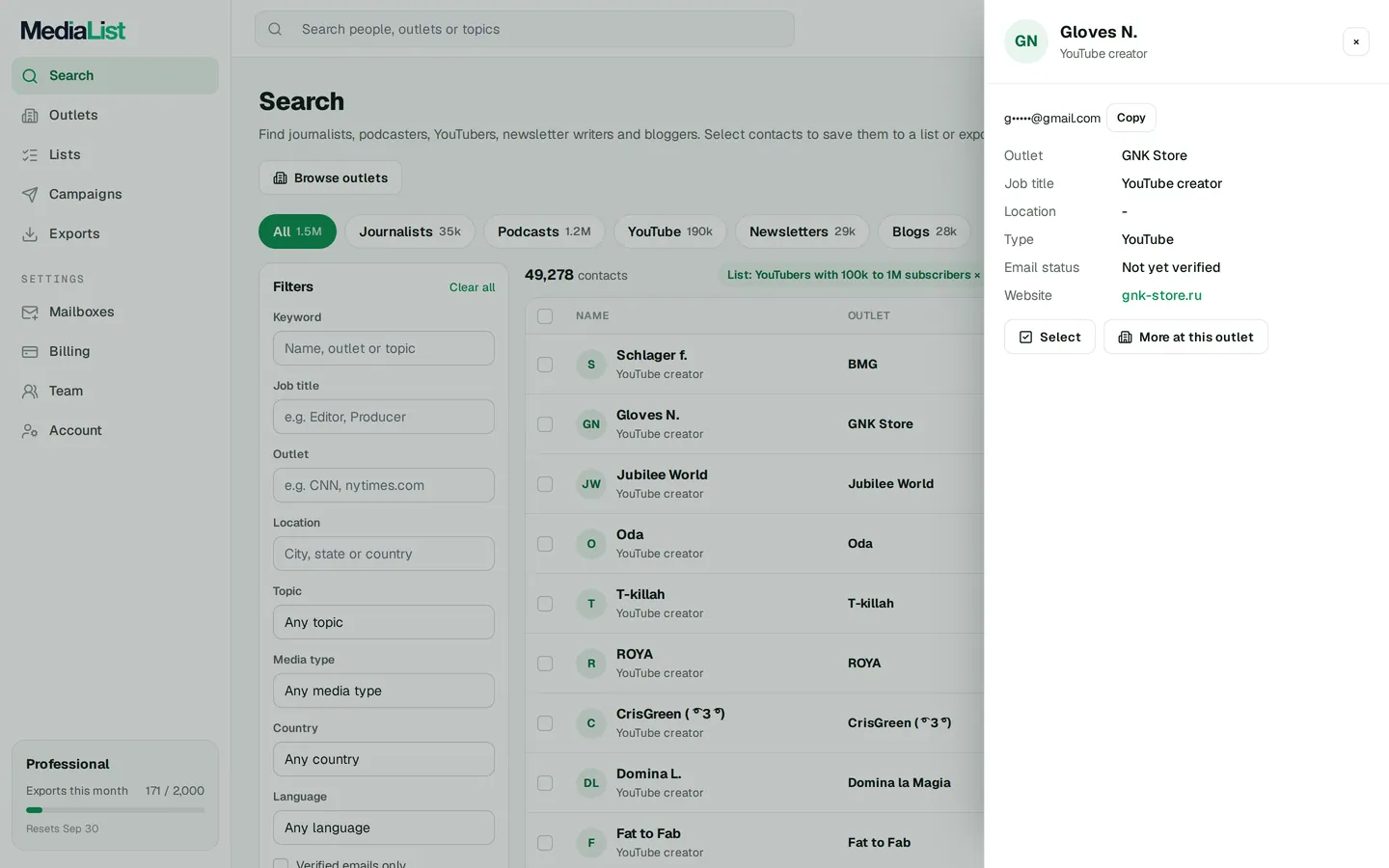This screenshot has width=1389, height=868.
Task: Check the Schlager f. row checkbox
Action: [x=545, y=365]
